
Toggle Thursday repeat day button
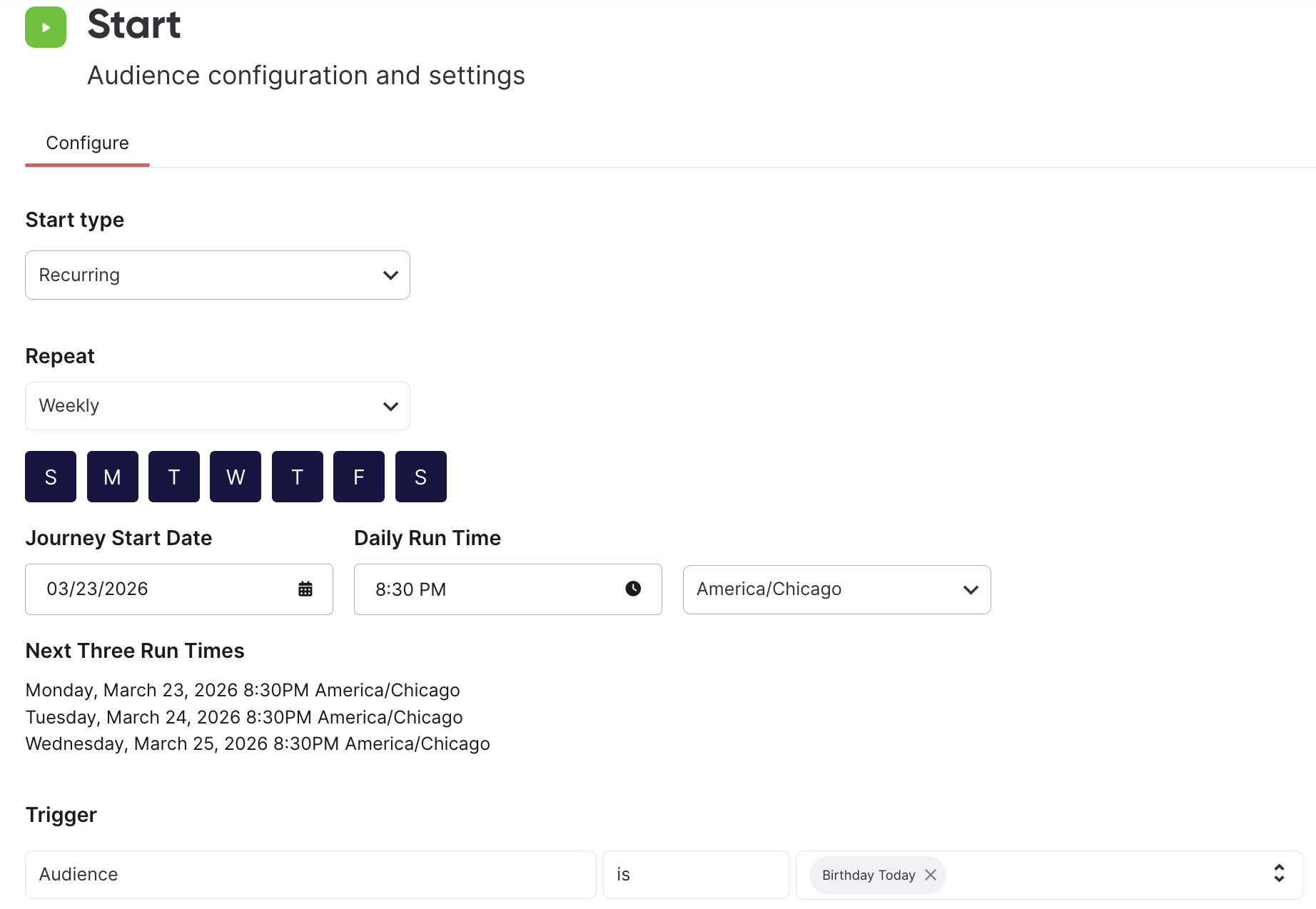click(x=298, y=477)
